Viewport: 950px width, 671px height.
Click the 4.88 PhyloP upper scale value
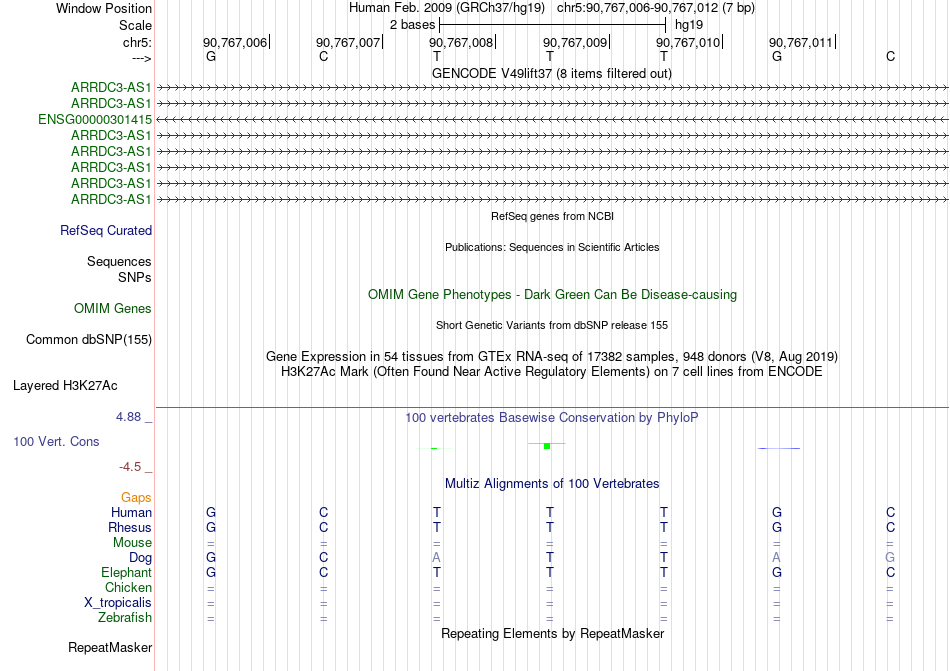129,417
